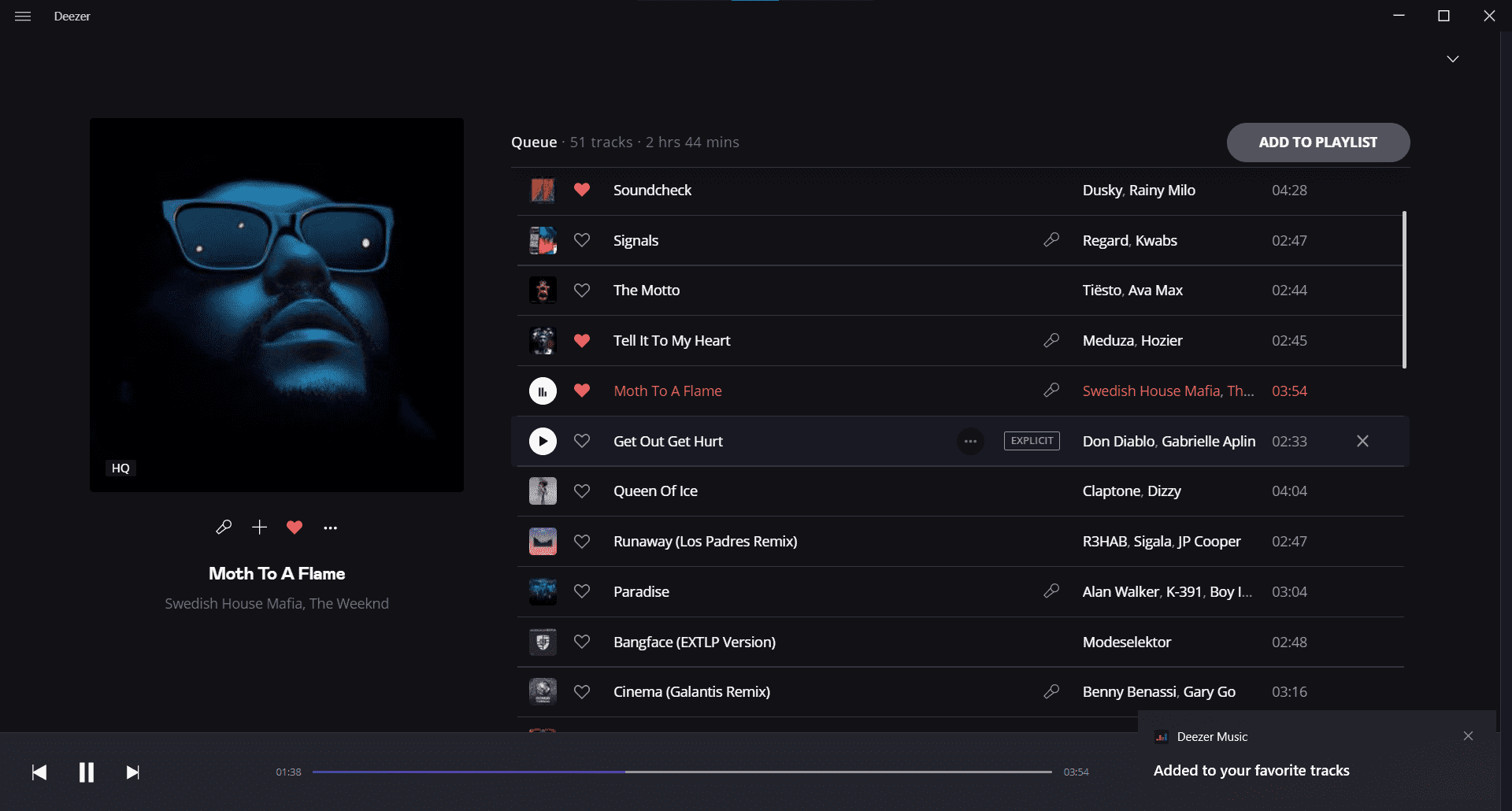
Task: Show lyrics for Cinema (Galantis Remix)
Action: coord(1051,691)
